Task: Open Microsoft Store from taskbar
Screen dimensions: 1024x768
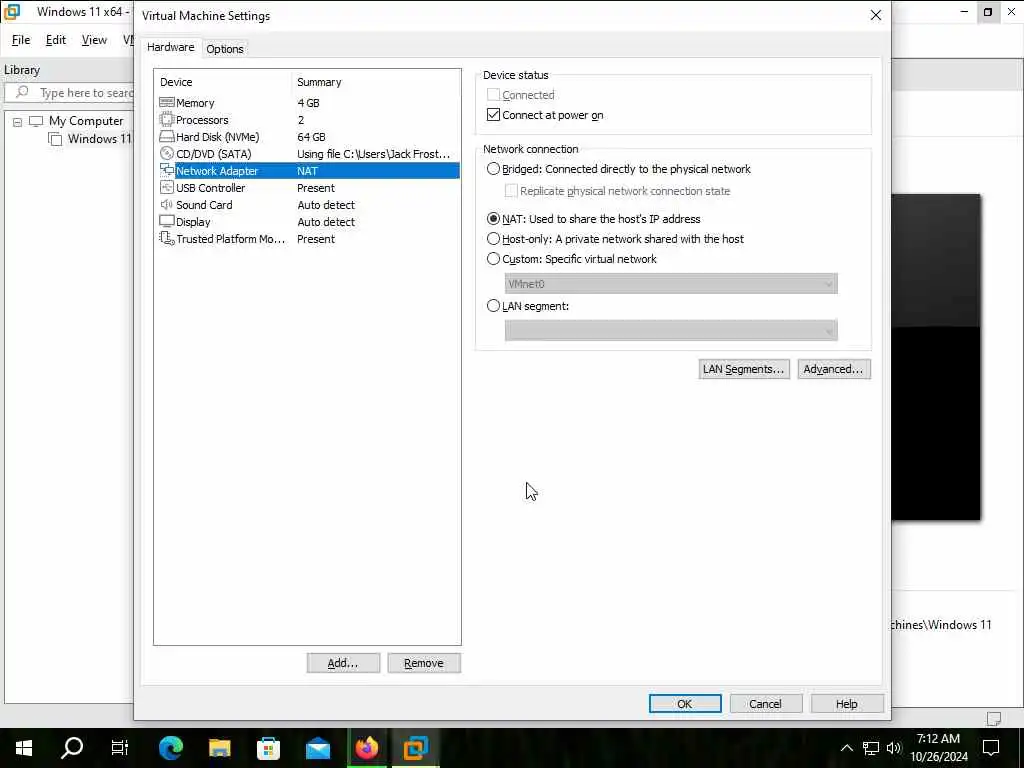Action: click(268, 748)
